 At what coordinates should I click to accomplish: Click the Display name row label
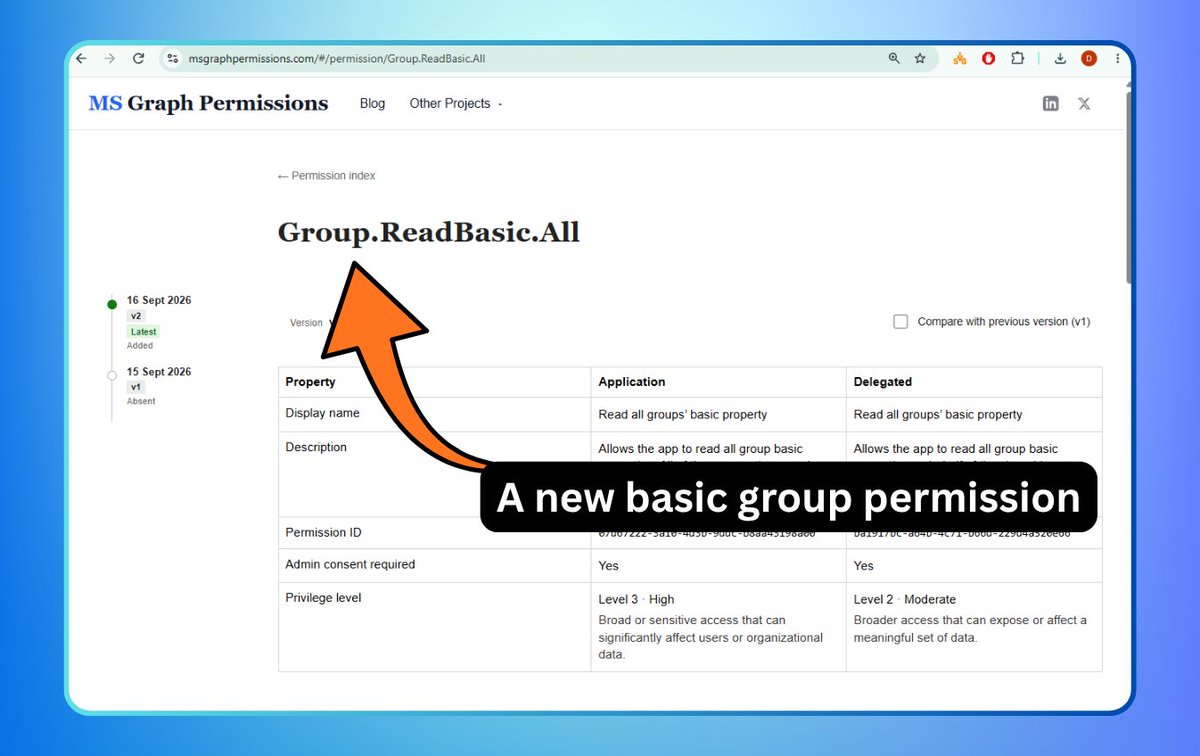[x=322, y=413]
